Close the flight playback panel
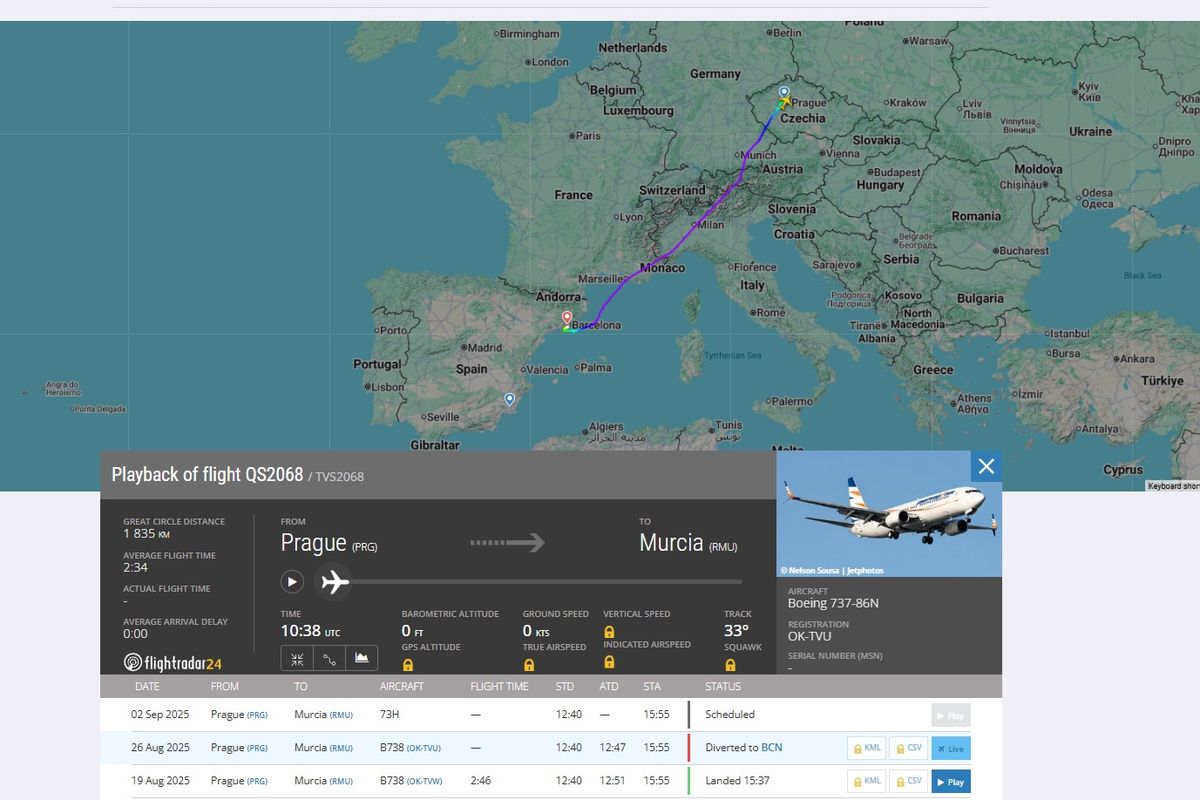The image size is (1200, 800). click(986, 466)
